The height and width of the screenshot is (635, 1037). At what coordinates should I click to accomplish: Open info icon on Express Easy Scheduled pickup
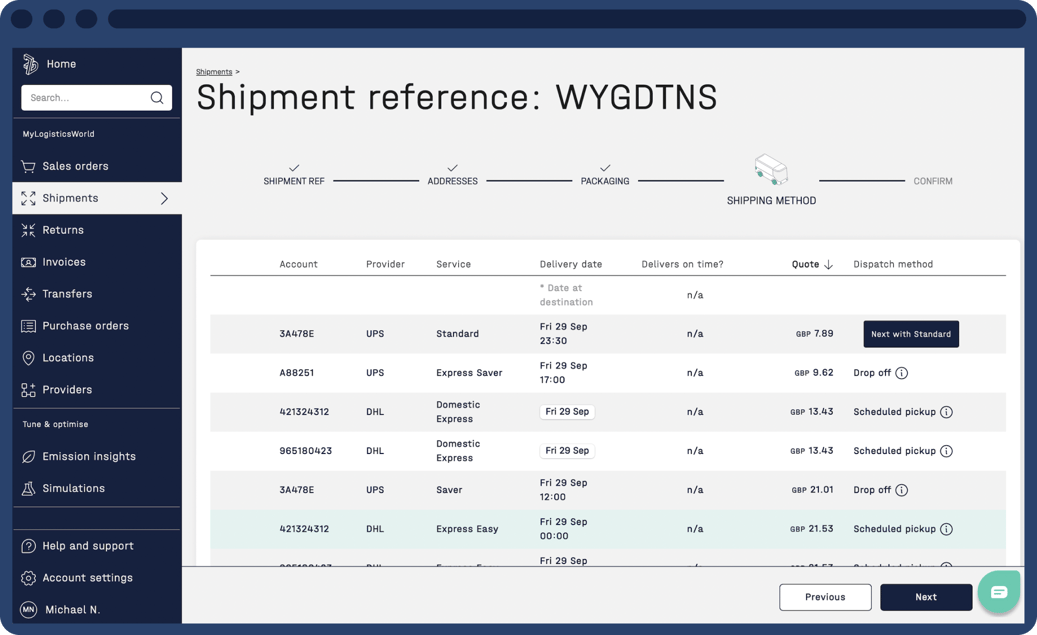pos(948,529)
